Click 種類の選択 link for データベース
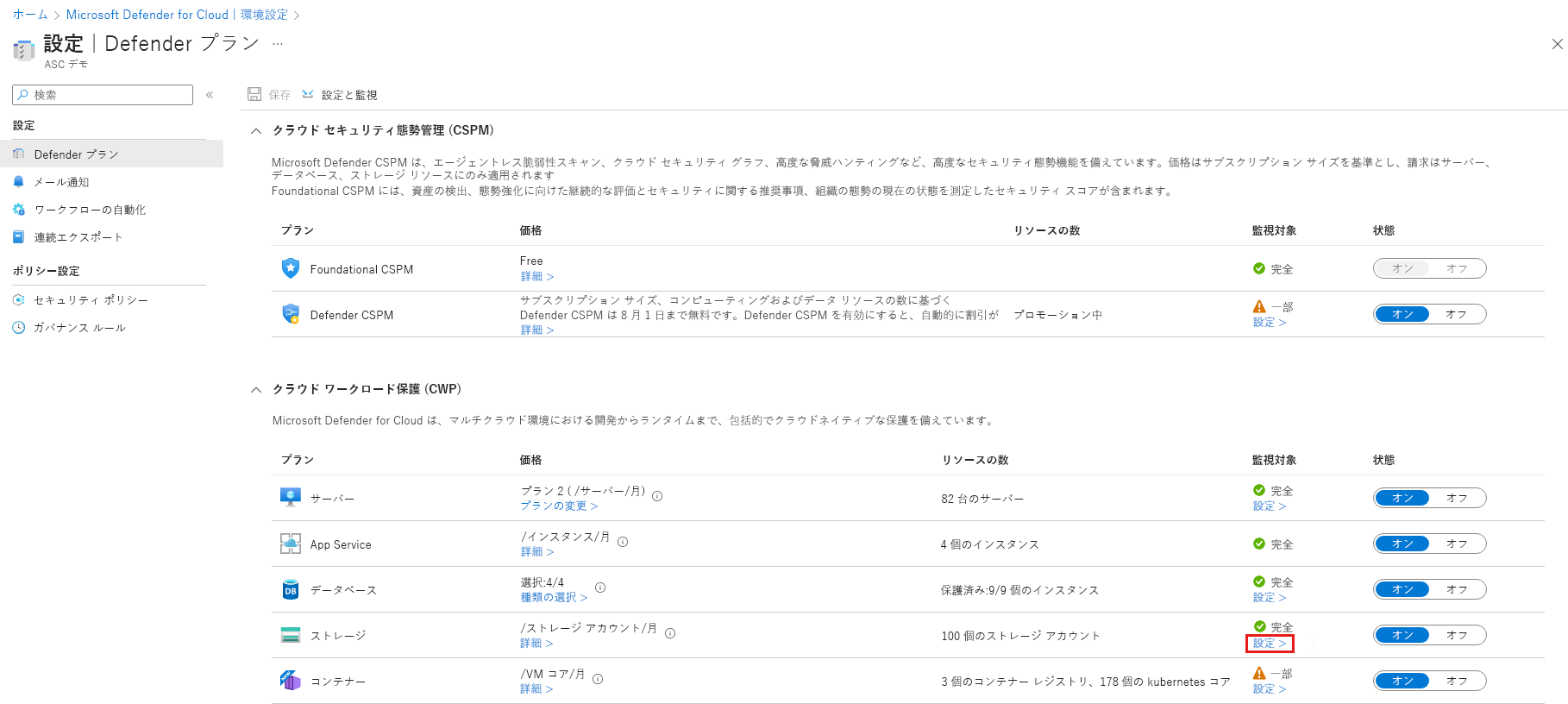 coord(553,597)
